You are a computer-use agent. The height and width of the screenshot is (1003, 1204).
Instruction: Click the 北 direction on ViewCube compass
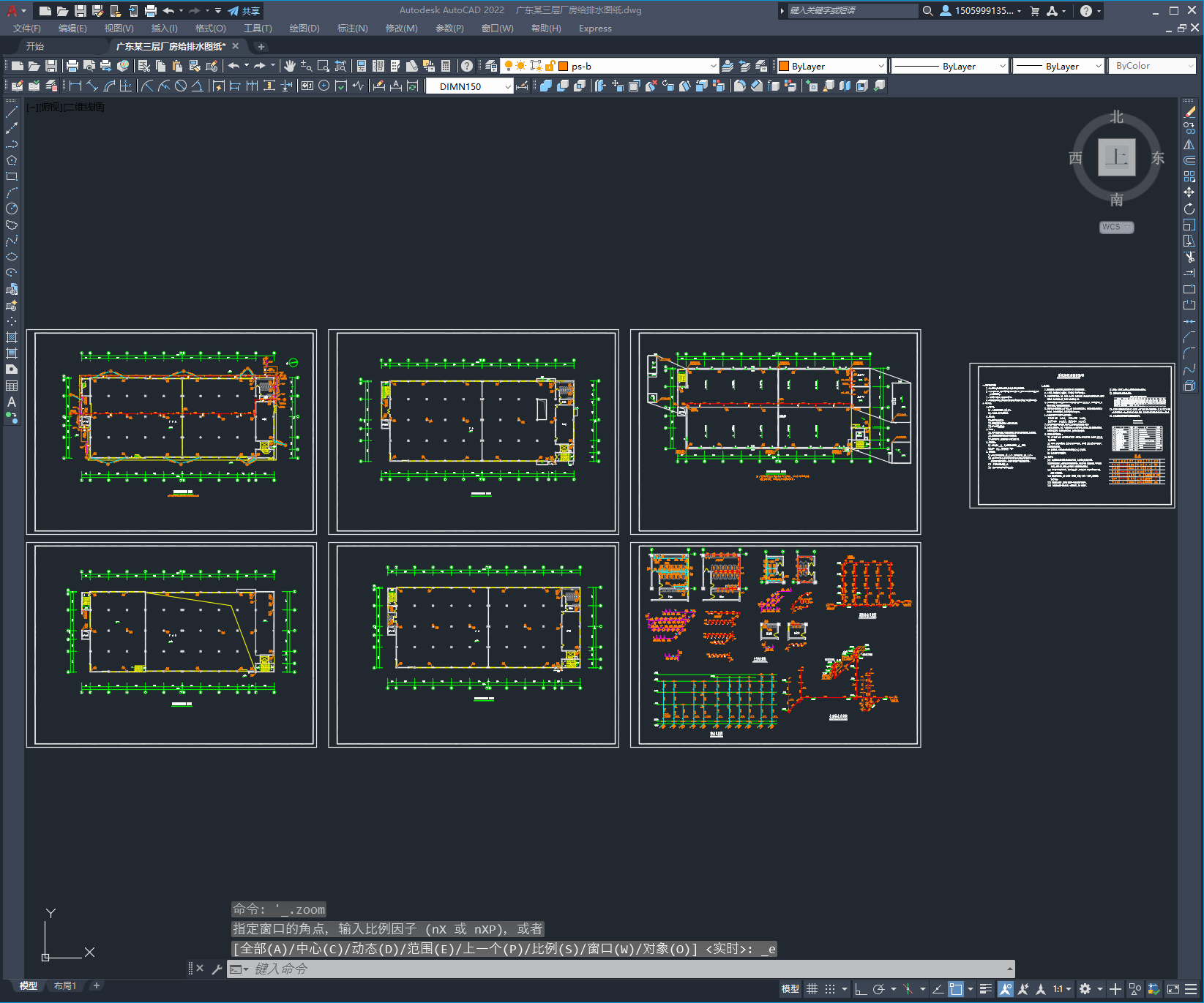(1117, 117)
